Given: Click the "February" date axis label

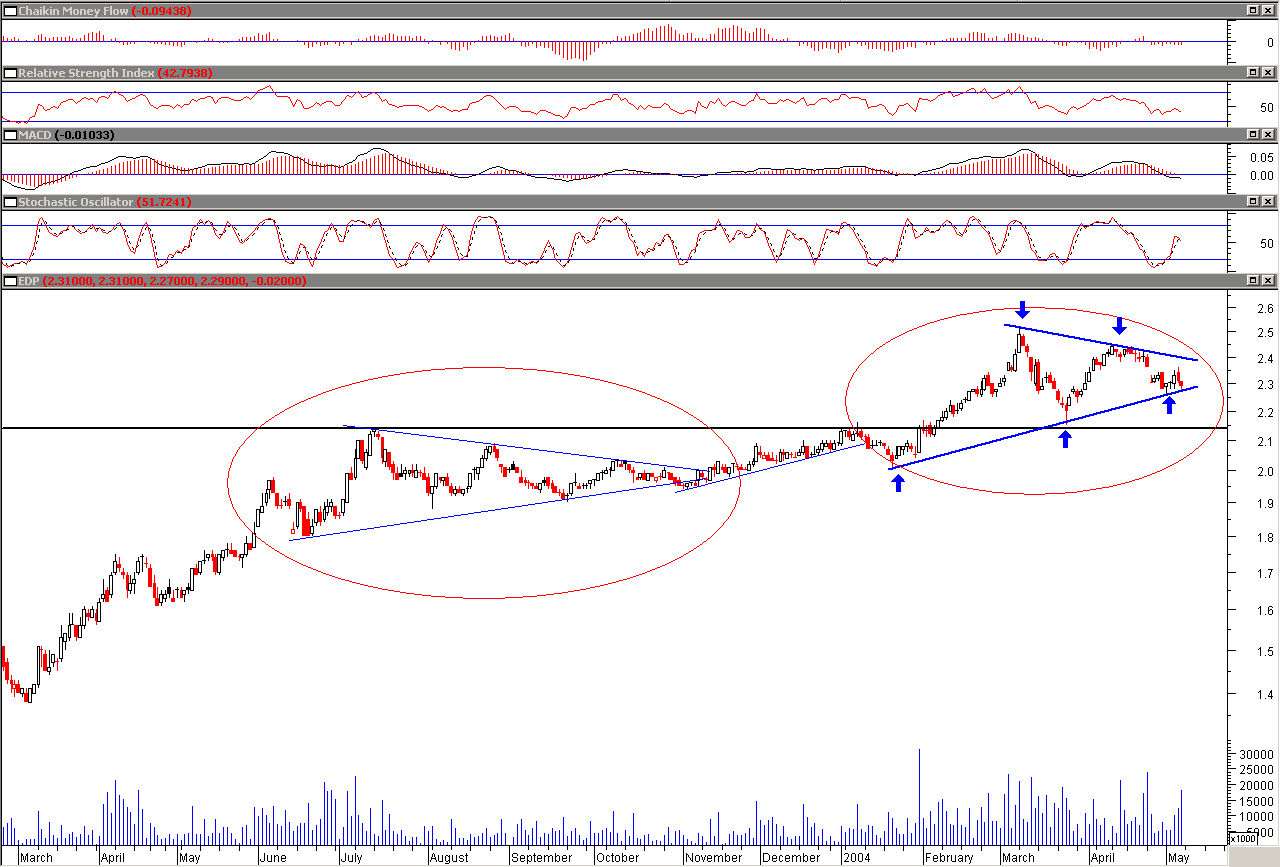Looking at the screenshot, I should pos(949,858).
